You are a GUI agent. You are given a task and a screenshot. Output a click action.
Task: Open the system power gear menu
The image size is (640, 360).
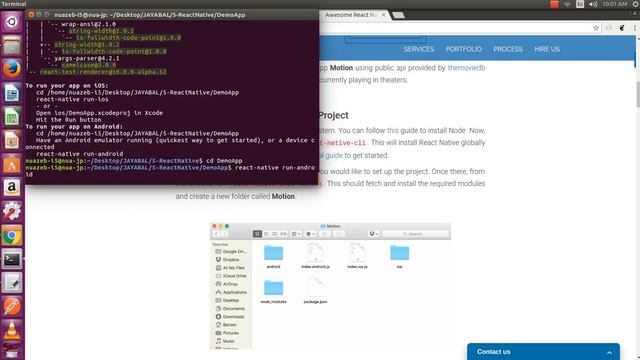tap(636, 4)
